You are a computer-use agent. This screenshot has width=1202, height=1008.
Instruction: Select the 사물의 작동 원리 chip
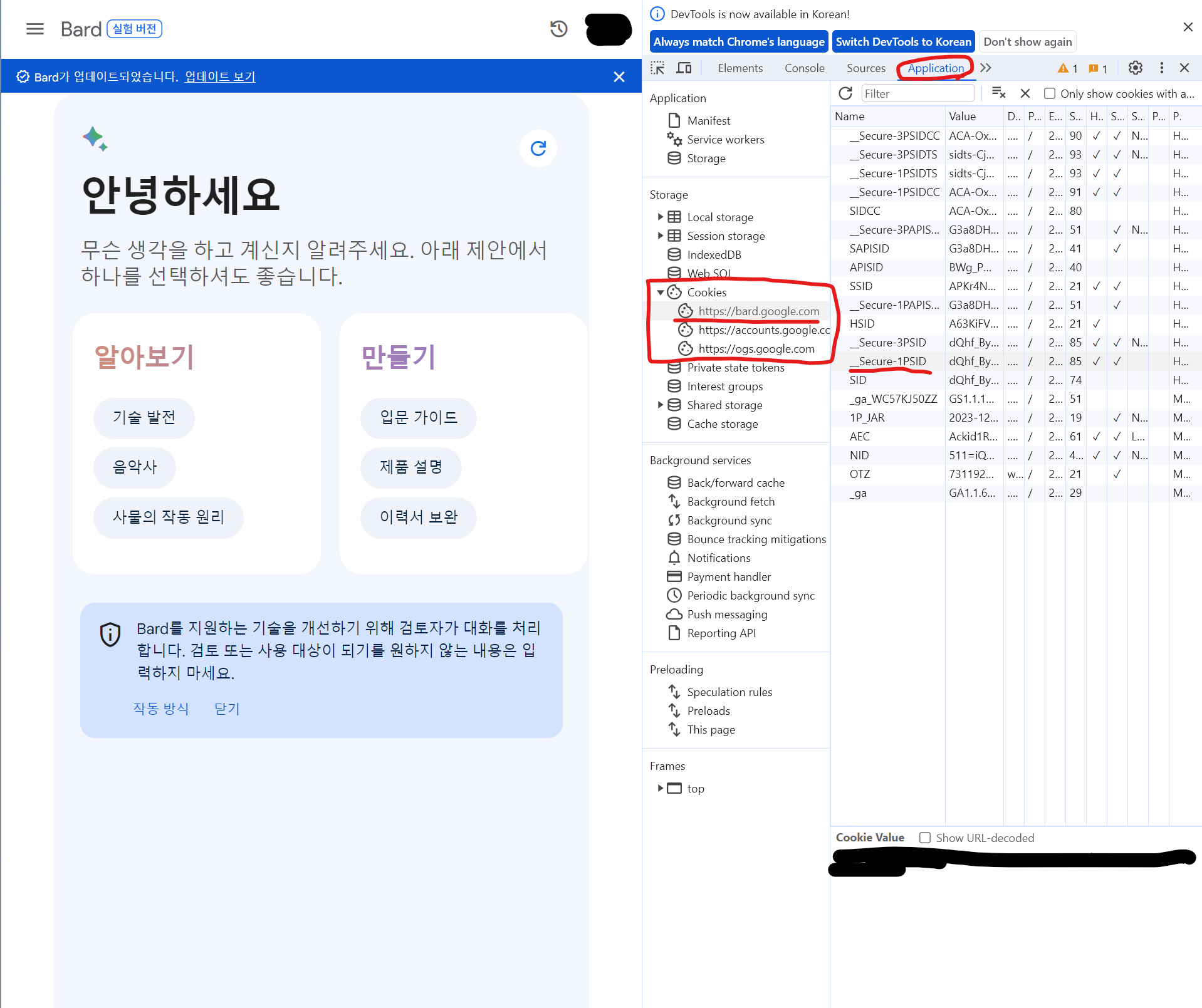(168, 517)
